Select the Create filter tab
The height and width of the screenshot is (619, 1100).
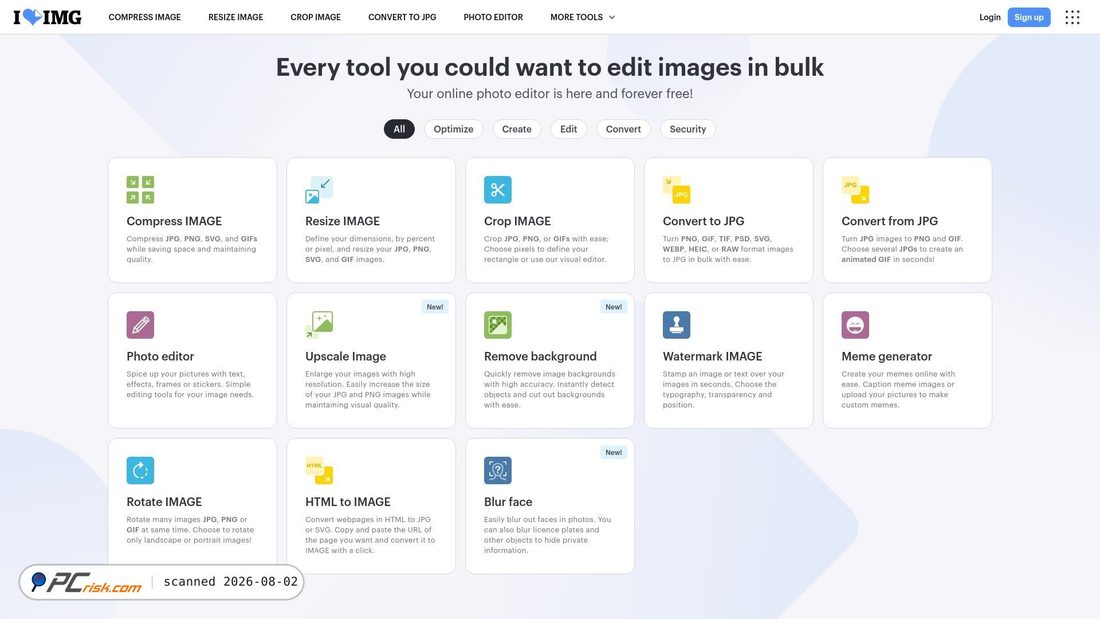516,129
